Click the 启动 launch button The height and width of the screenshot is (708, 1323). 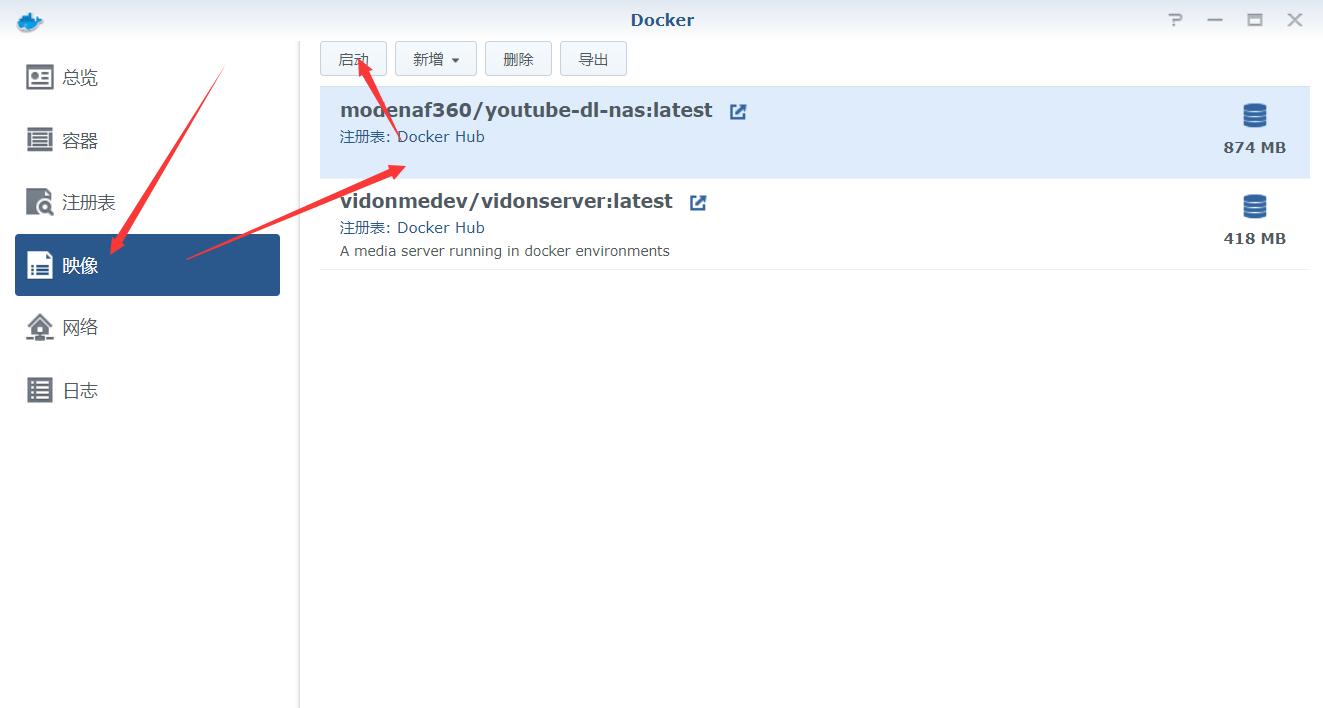353,59
